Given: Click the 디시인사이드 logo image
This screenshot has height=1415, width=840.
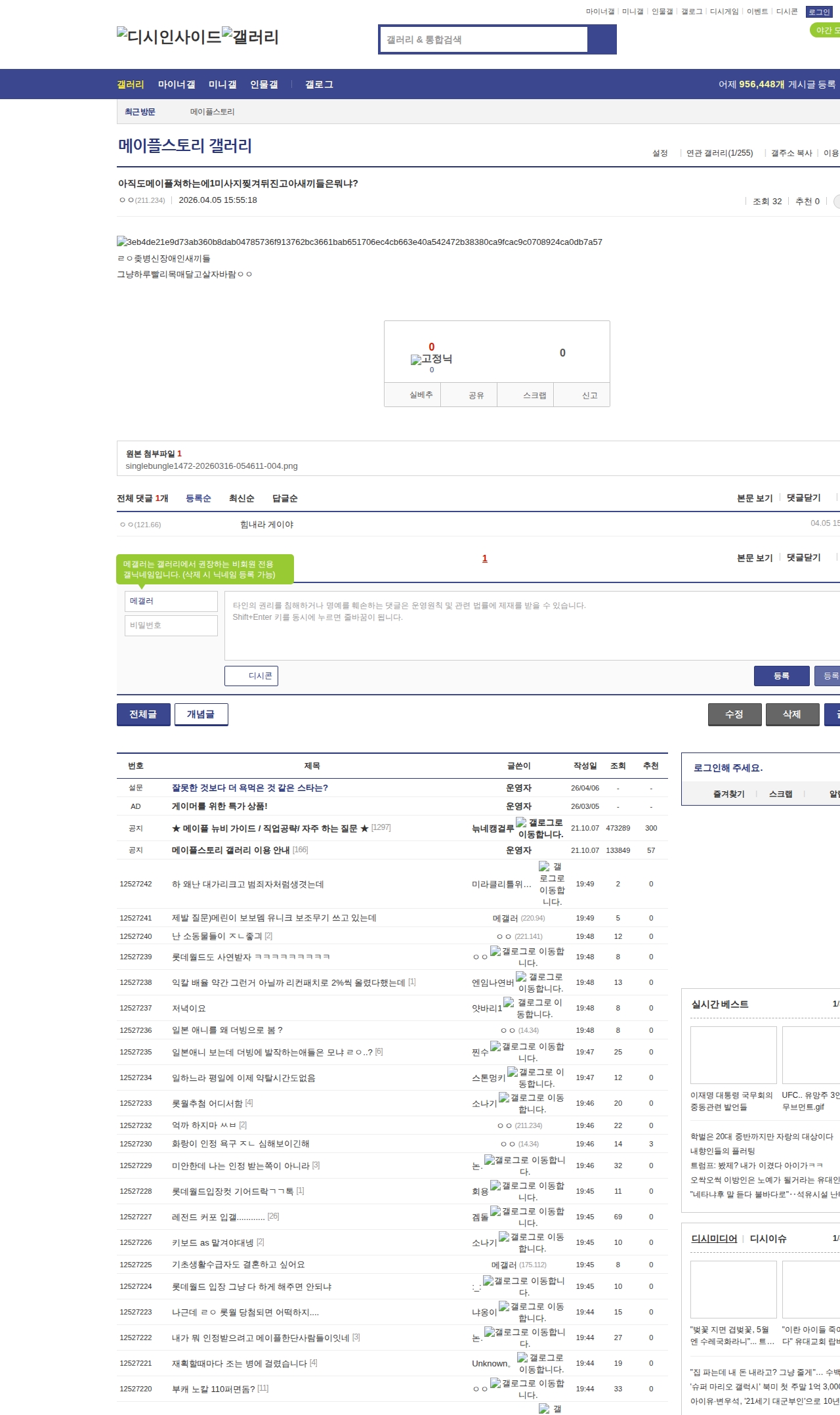Looking at the screenshot, I should click(x=169, y=36).
